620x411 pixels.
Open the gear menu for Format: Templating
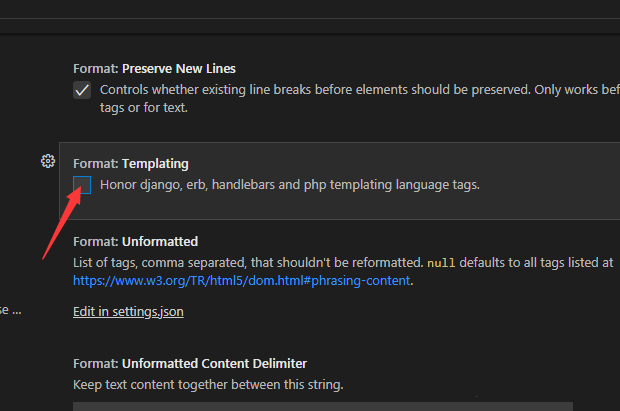point(47,161)
